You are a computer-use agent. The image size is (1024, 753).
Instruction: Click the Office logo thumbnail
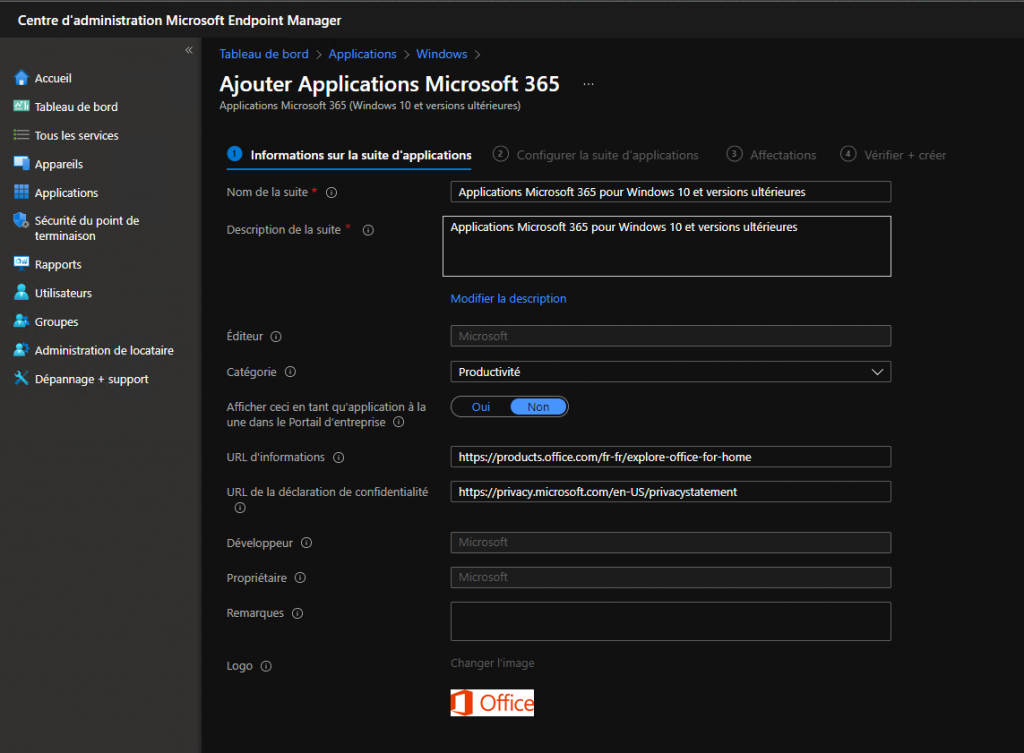492,703
